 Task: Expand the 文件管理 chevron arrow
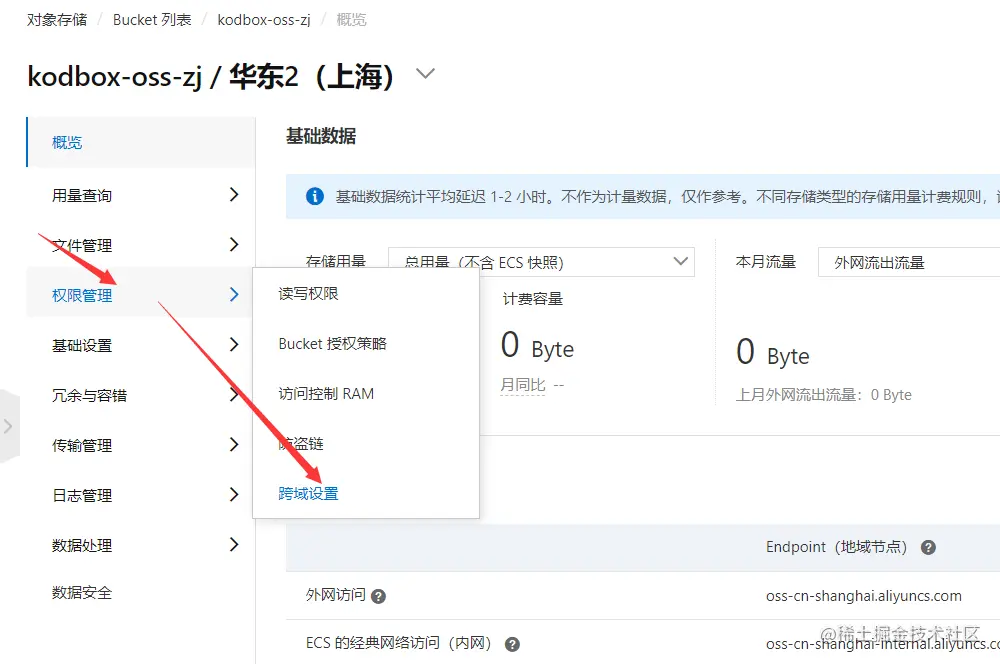coord(234,244)
